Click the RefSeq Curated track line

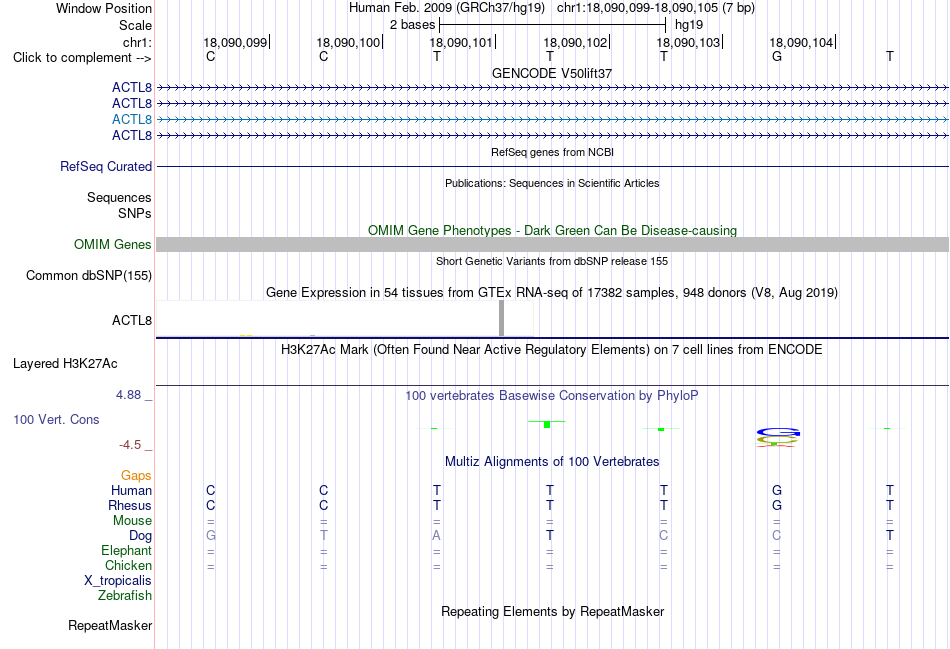[x=552, y=167]
